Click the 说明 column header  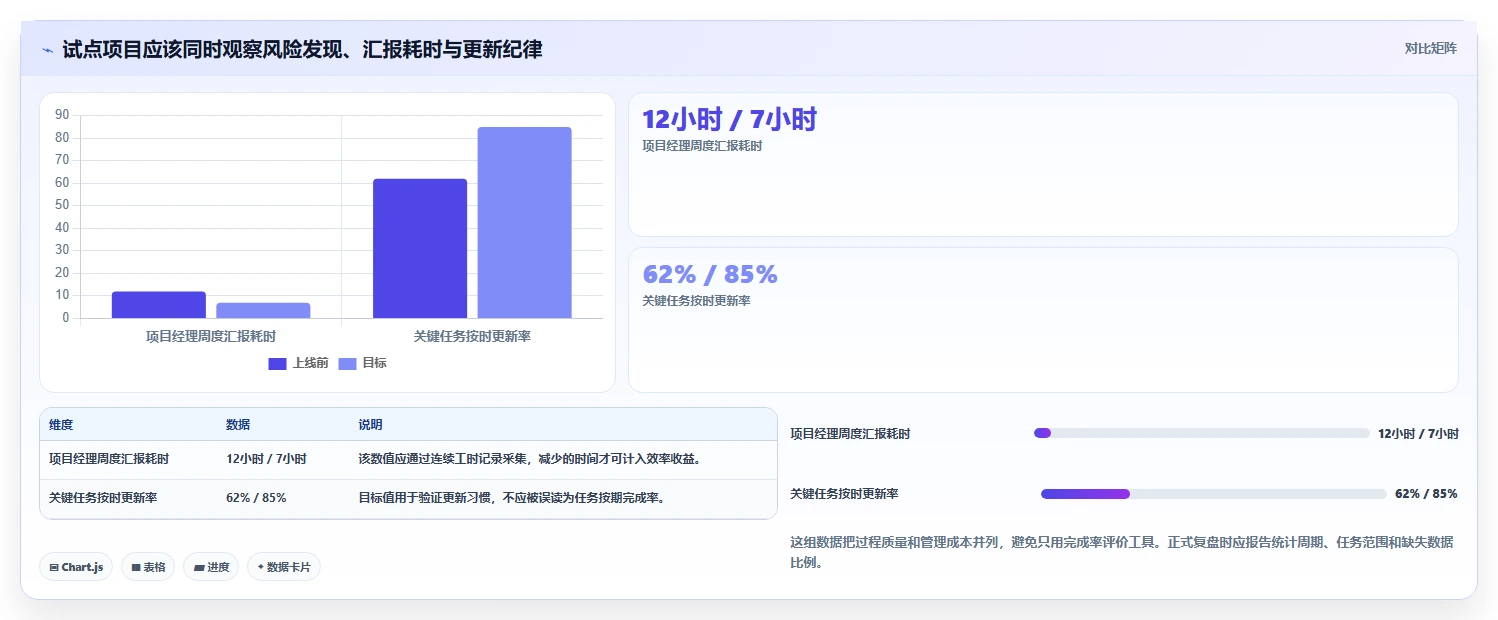click(x=370, y=425)
